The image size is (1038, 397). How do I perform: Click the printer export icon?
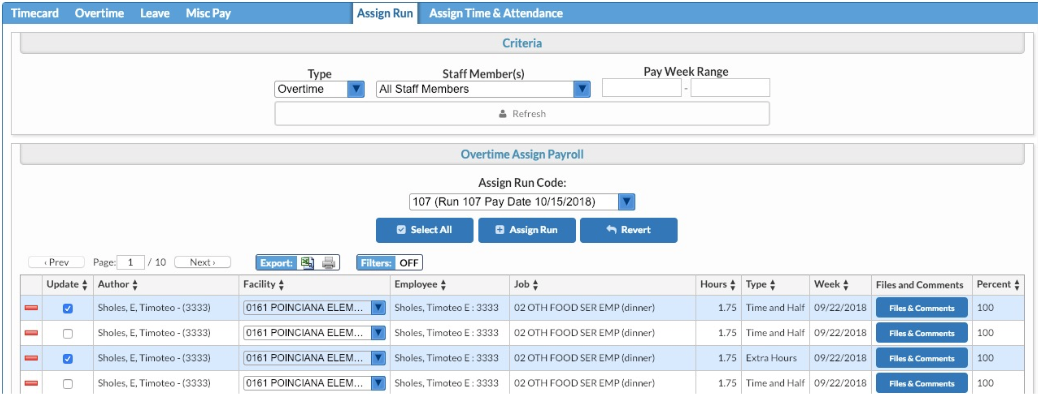pyautogui.click(x=328, y=263)
